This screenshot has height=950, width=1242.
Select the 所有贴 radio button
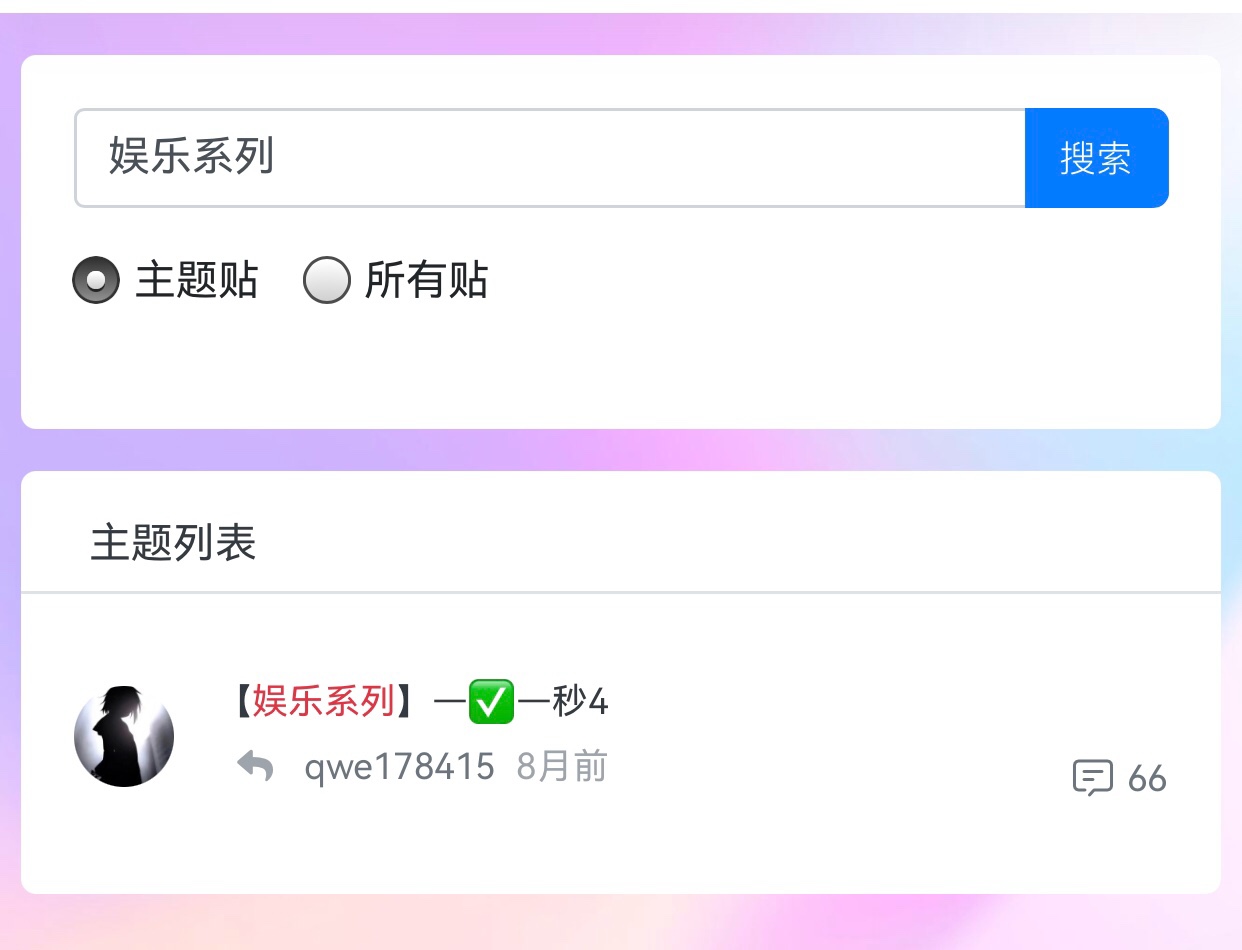[326, 280]
